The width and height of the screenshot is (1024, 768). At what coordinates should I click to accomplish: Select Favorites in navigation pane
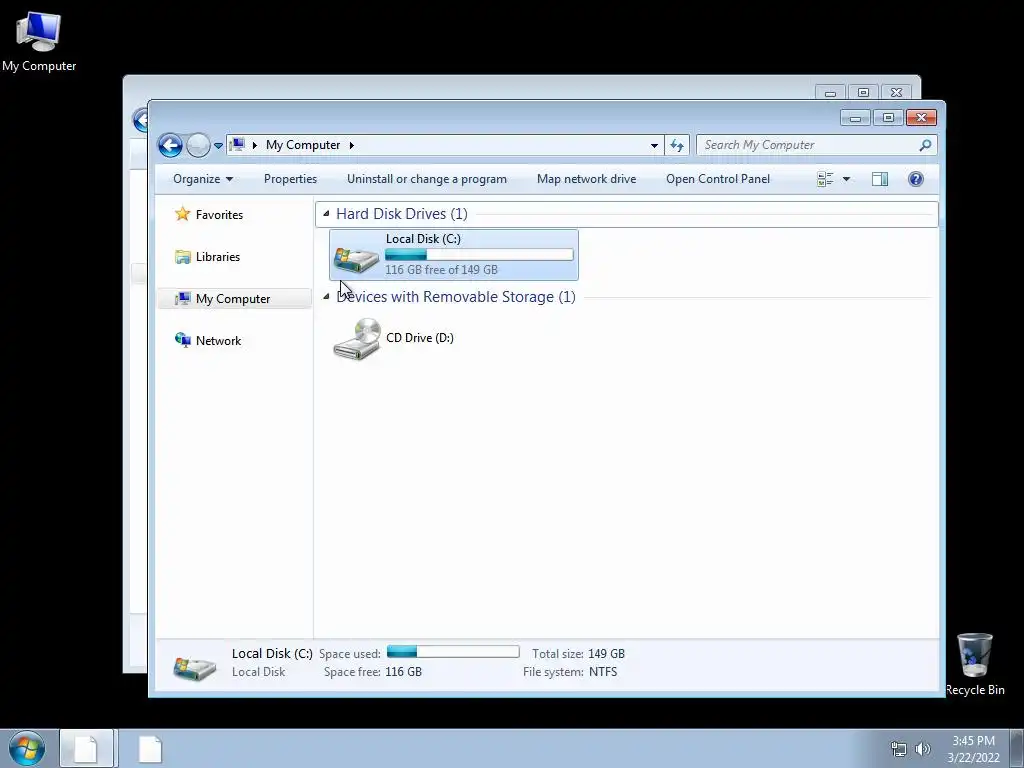coord(219,215)
